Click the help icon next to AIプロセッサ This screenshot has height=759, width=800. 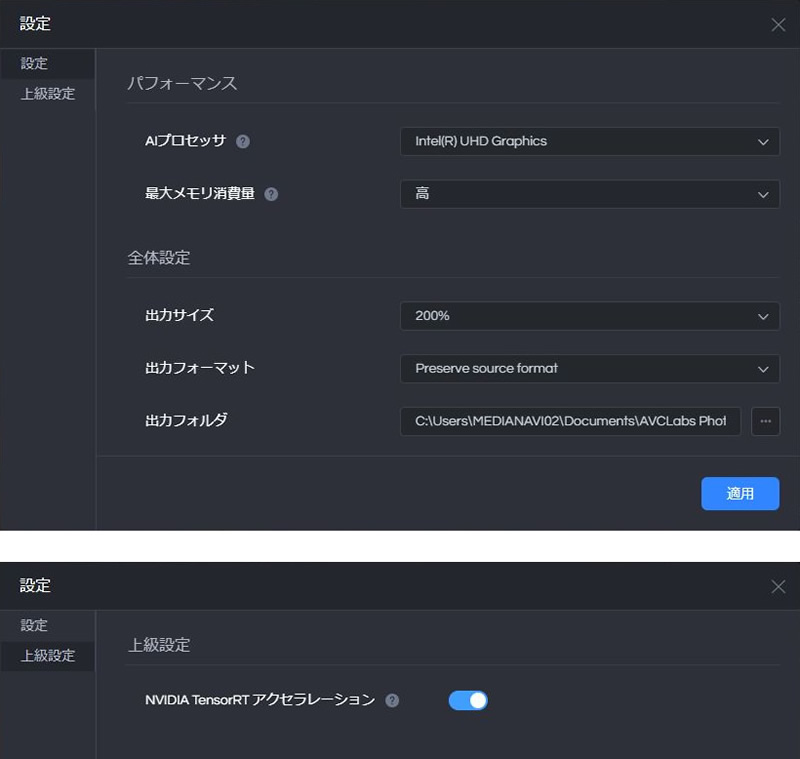(243, 142)
